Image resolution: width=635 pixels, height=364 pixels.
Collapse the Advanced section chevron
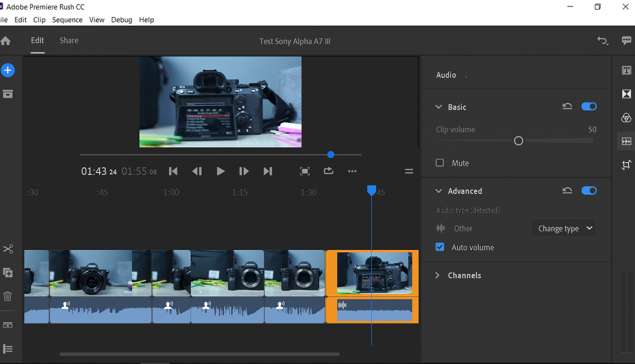pyautogui.click(x=438, y=191)
